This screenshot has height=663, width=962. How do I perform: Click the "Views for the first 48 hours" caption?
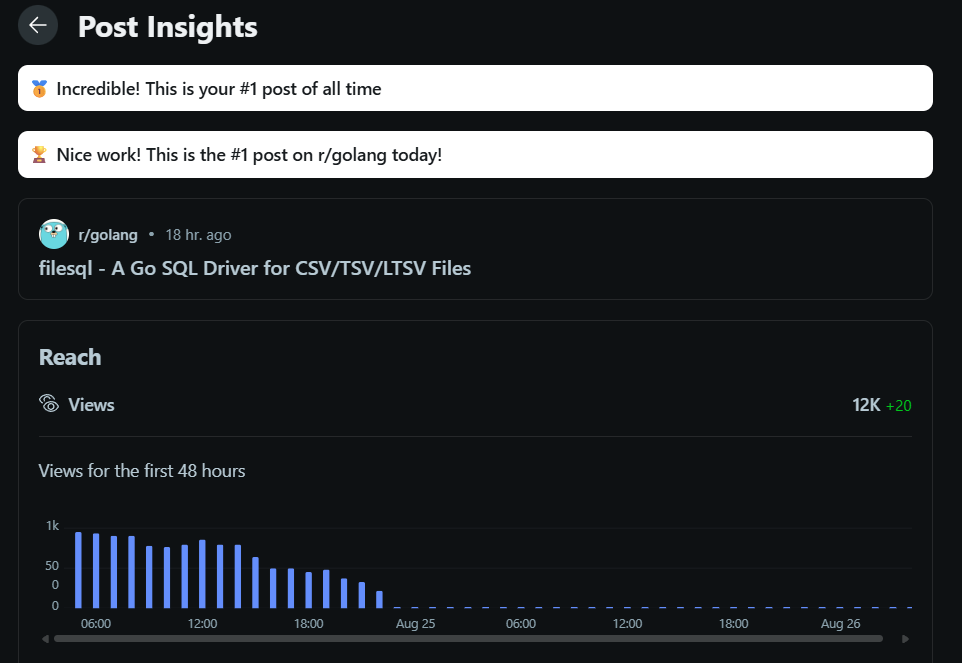click(142, 470)
